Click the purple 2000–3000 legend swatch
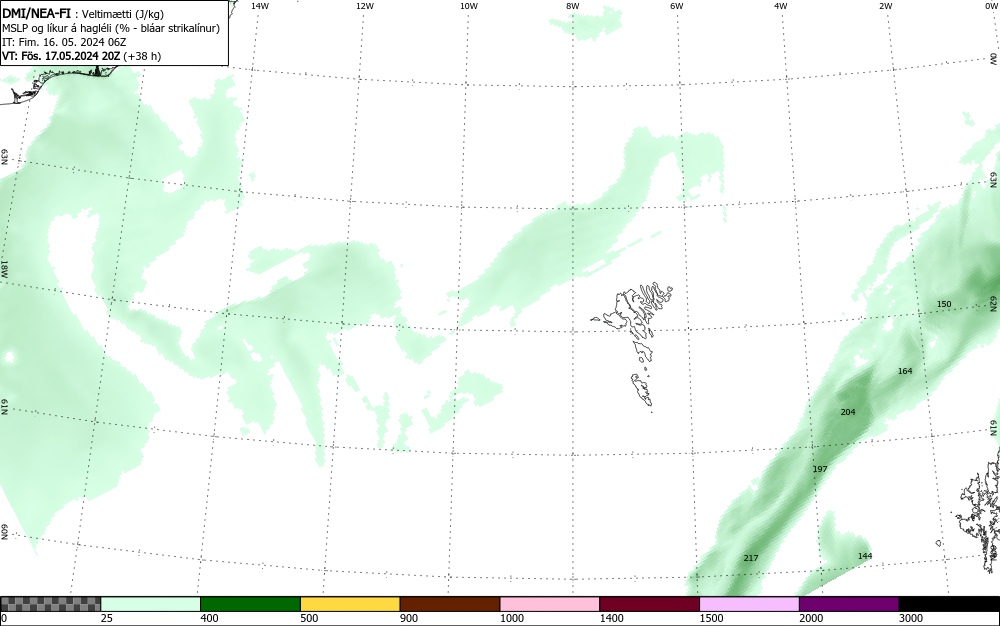This screenshot has height=626, width=1000. (x=849, y=604)
